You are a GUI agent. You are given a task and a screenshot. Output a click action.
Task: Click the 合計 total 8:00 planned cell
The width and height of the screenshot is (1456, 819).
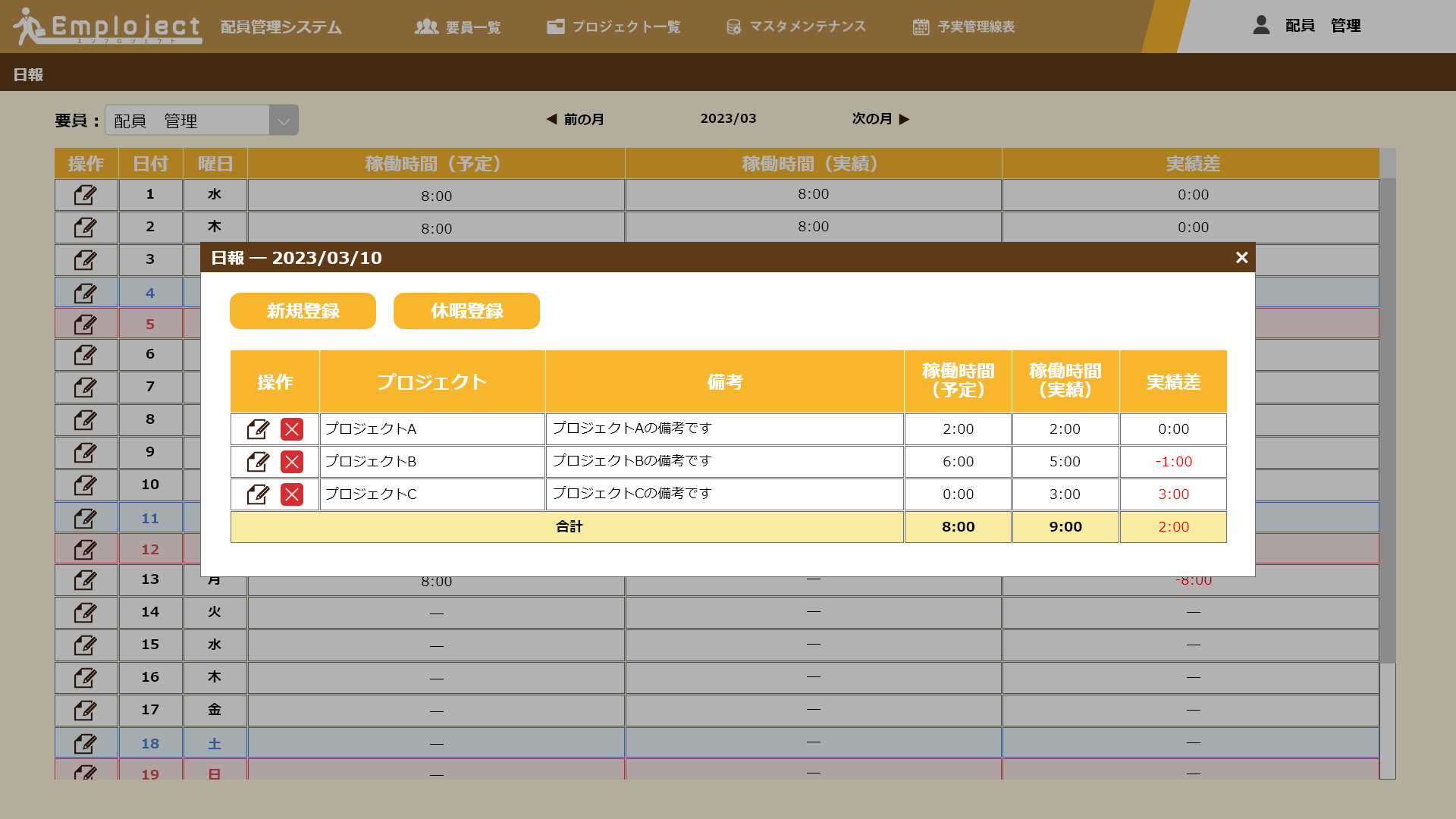(x=958, y=527)
